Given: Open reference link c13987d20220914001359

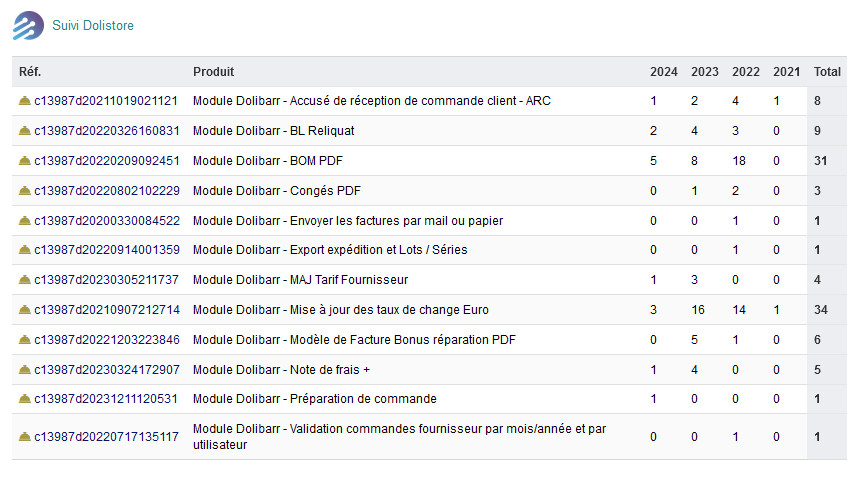Looking at the screenshot, I should (x=107, y=251).
